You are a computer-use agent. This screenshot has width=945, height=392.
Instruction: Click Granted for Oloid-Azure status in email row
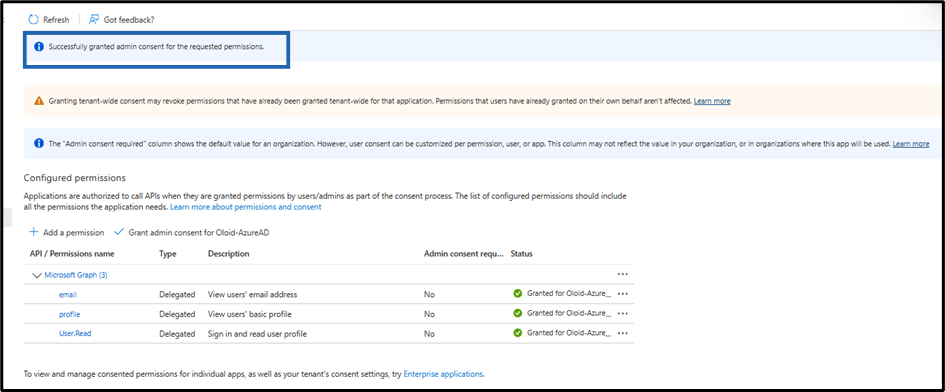coord(570,294)
